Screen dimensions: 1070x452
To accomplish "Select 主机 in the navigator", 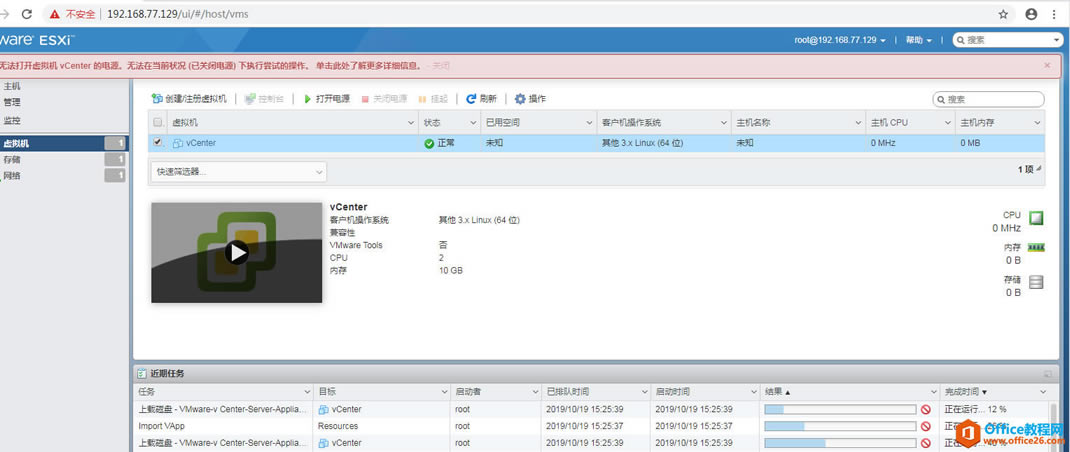I will click(x=12, y=87).
